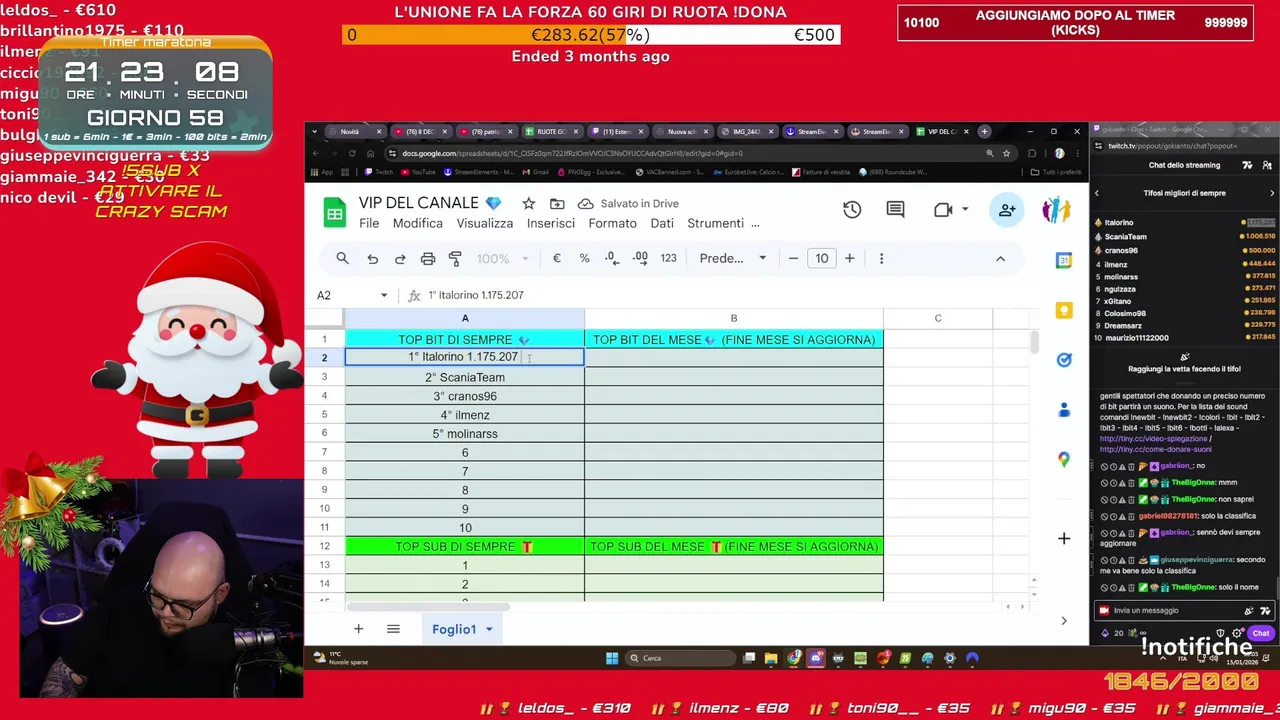The width and height of the screenshot is (1280, 720).
Task: Click the share add-person button
Action: tap(1007, 210)
